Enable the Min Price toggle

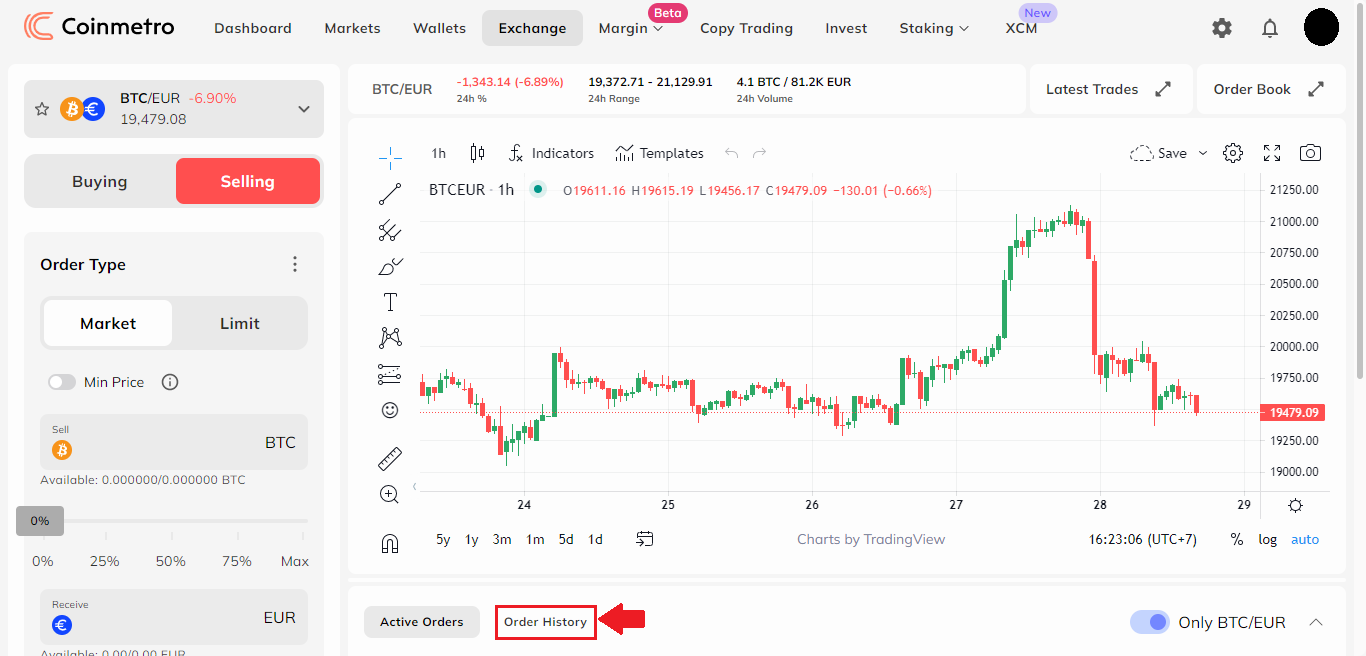tap(62, 382)
